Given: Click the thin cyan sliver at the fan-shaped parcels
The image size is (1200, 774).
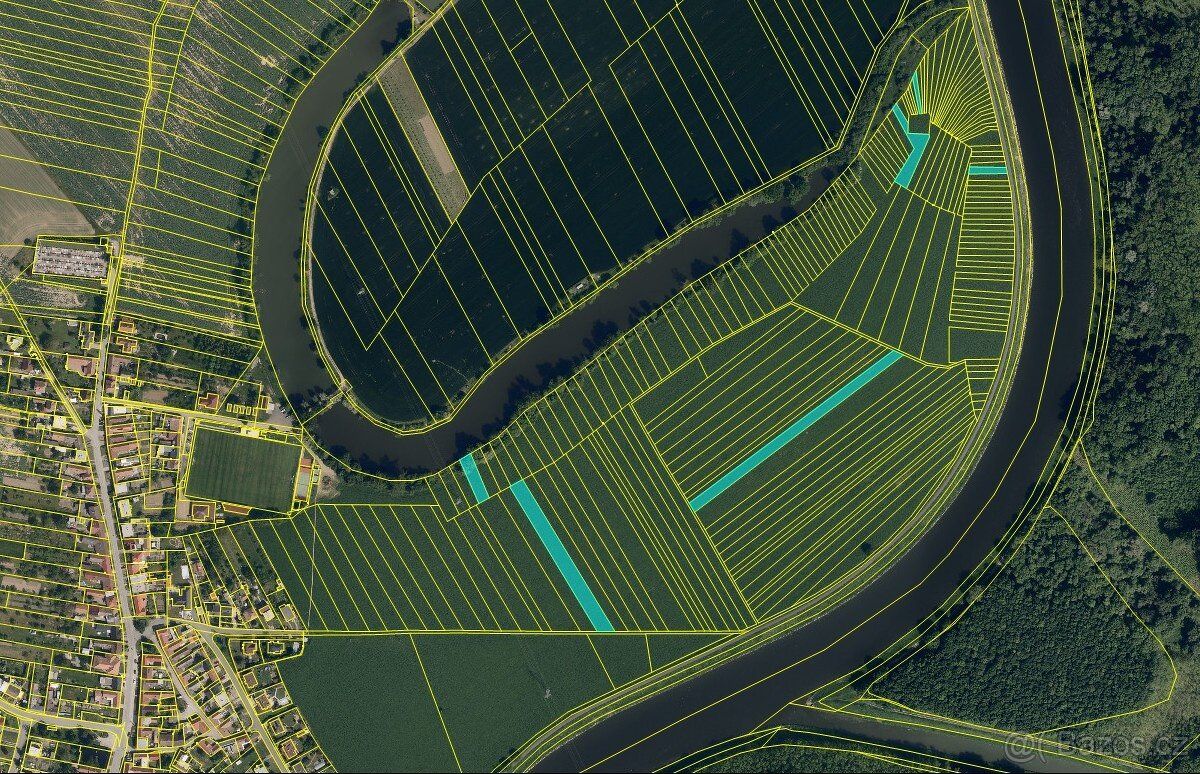Looking at the screenshot, I should (x=915, y=89).
